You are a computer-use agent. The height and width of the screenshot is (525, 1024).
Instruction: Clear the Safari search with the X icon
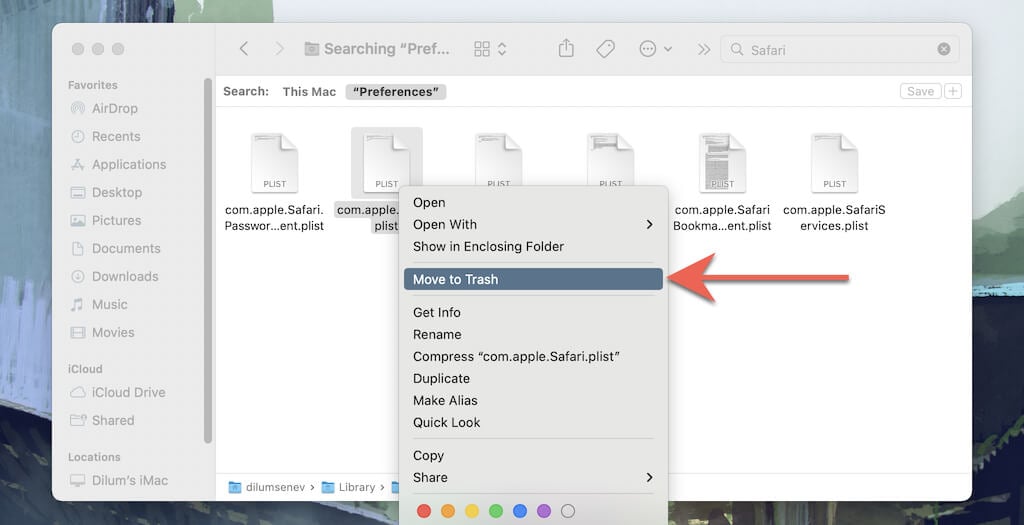[x=943, y=49]
